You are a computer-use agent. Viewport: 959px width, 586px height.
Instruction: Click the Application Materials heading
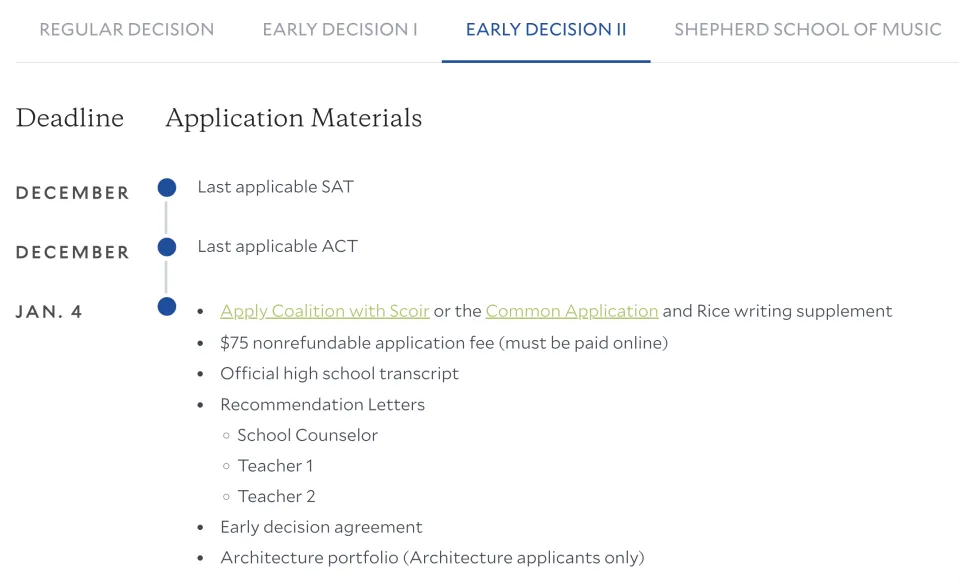pos(293,118)
